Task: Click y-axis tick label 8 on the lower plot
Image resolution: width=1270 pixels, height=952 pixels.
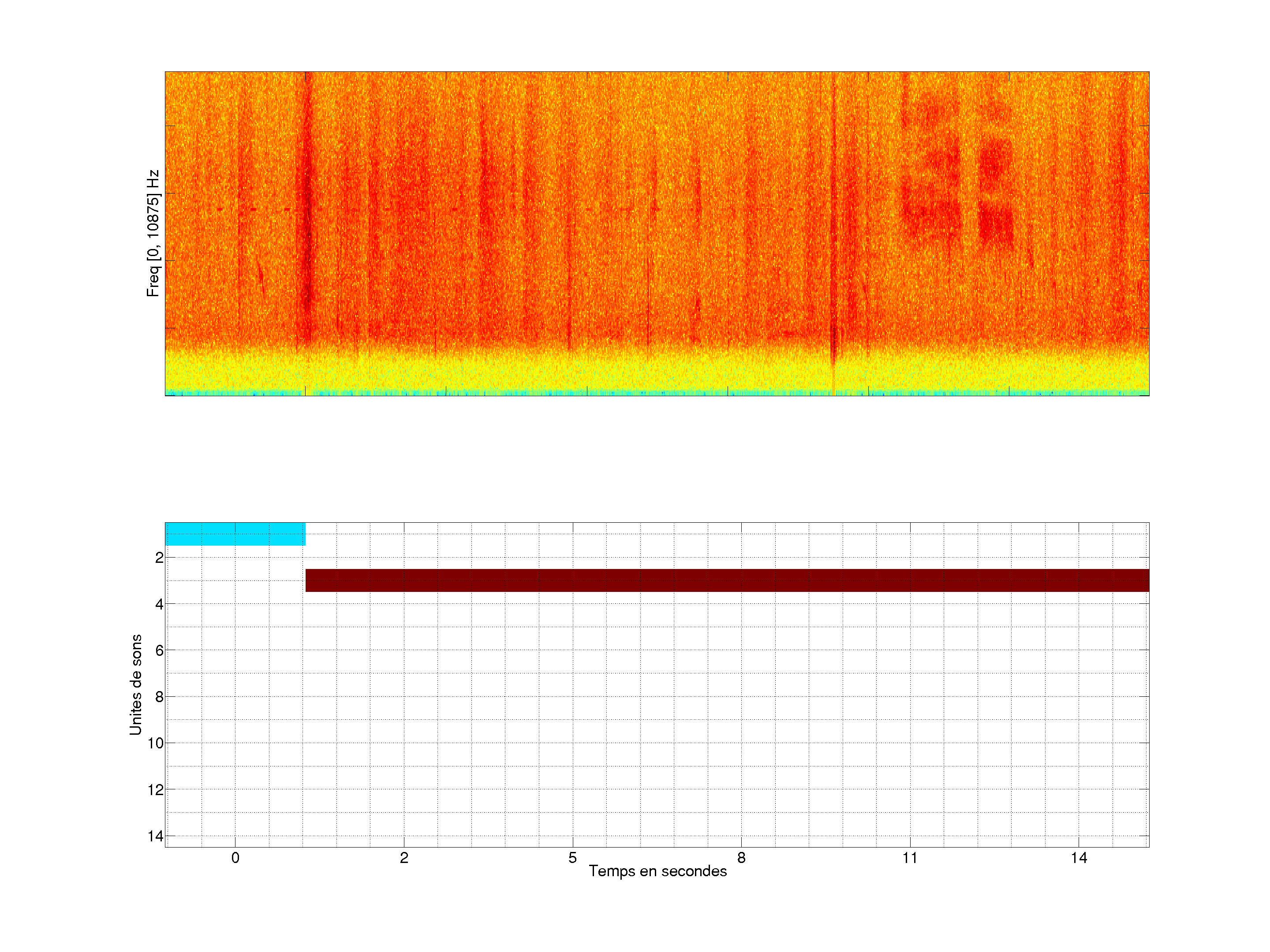Action: [159, 697]
